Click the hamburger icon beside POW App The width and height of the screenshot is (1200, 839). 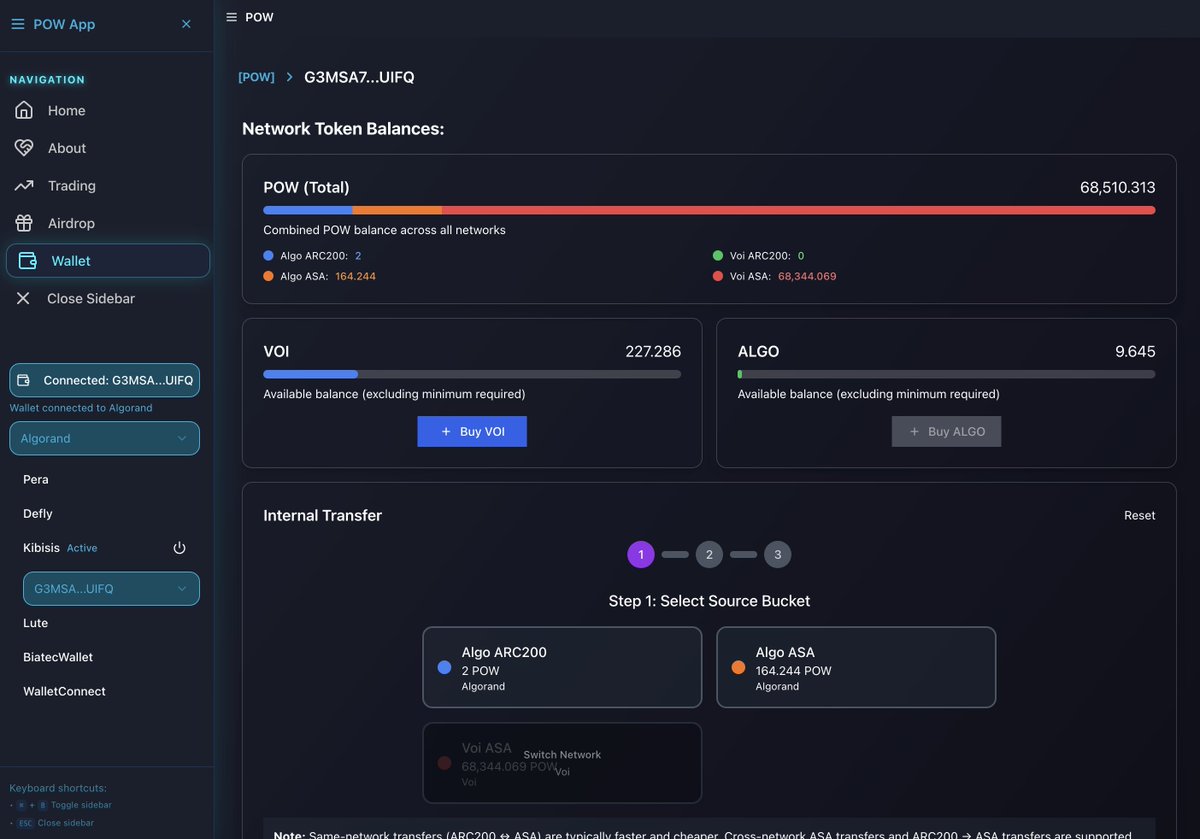pos(17,24)
